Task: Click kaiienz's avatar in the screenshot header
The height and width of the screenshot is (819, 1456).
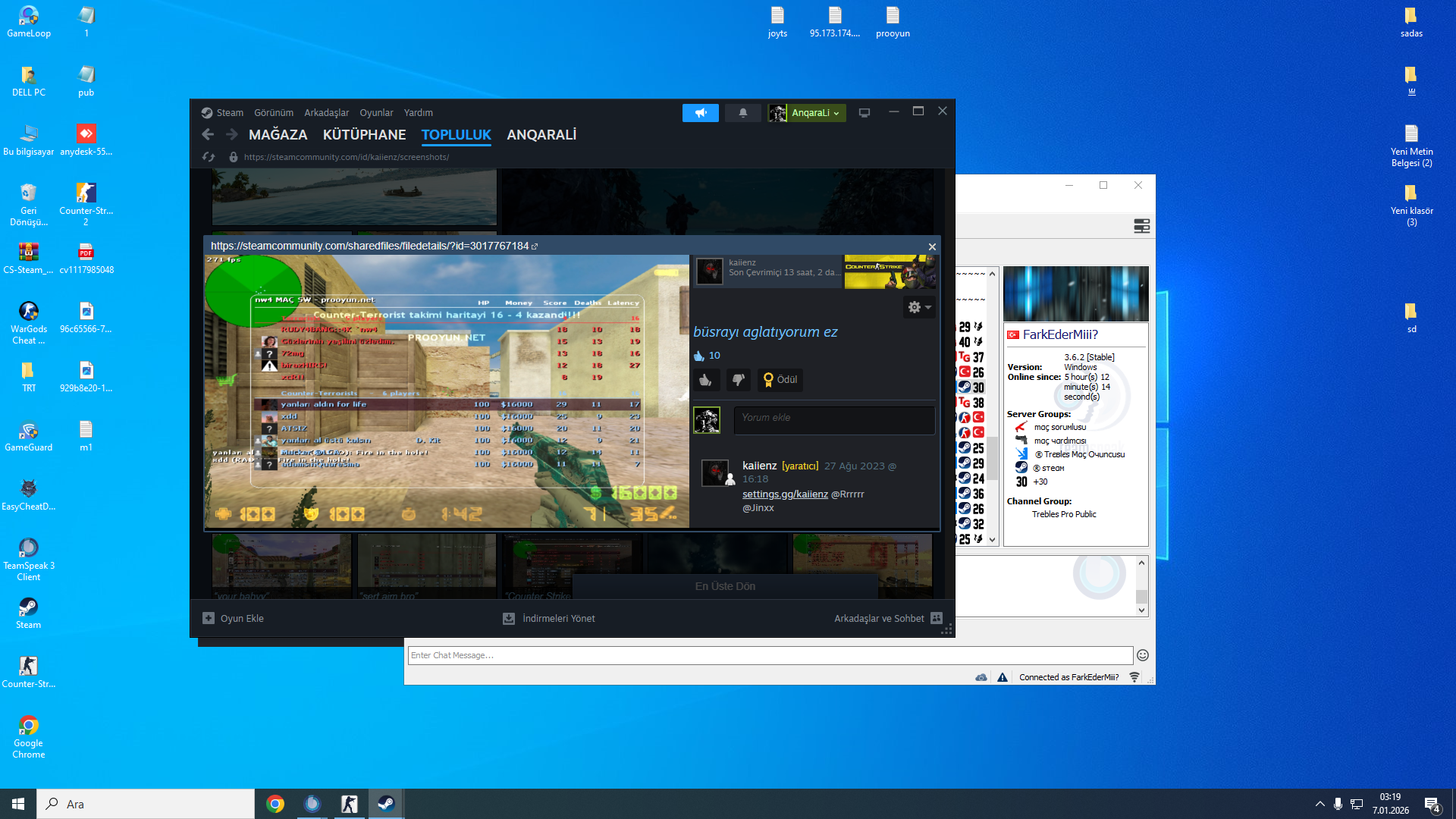Action: (710, 271)
